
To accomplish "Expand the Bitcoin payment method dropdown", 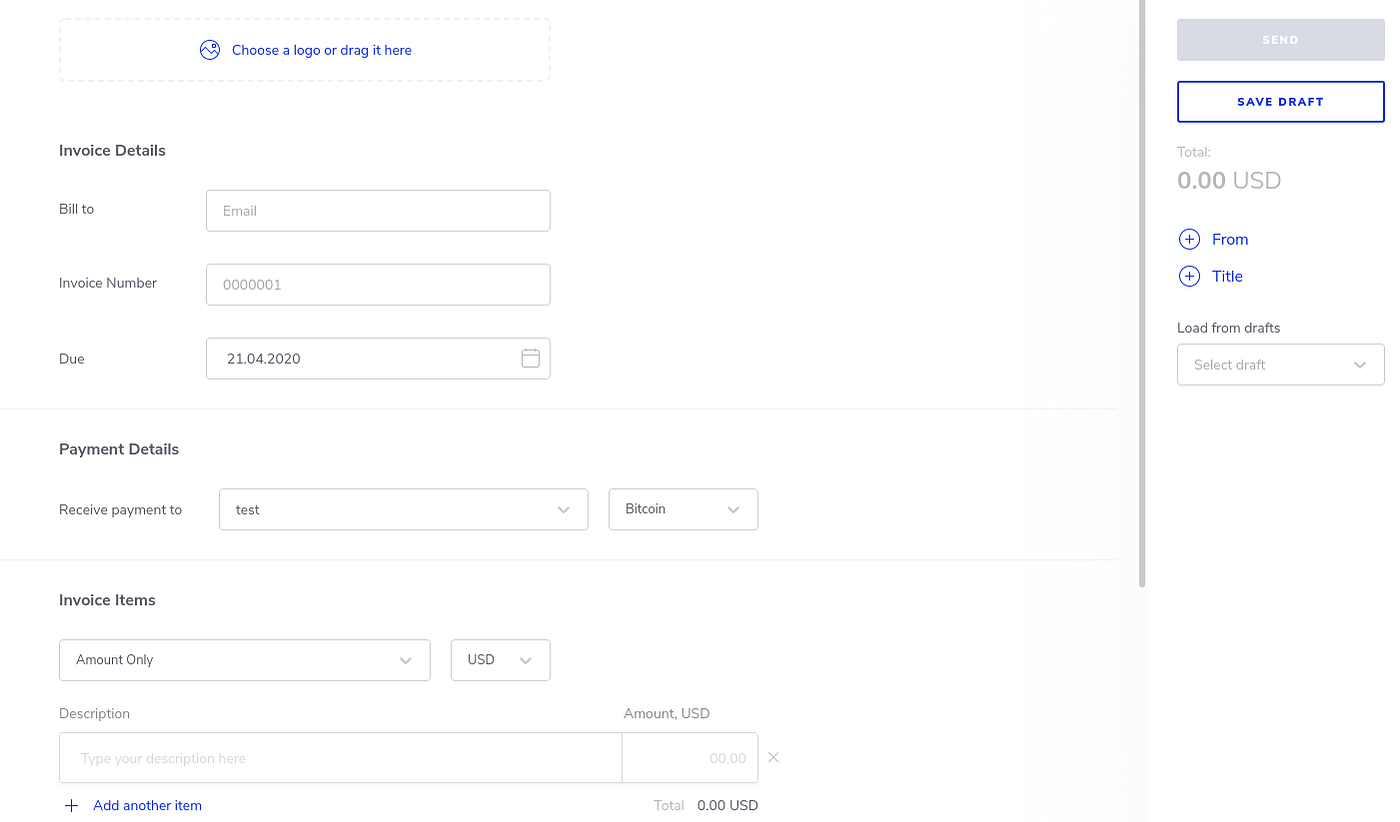I will 683,509.
